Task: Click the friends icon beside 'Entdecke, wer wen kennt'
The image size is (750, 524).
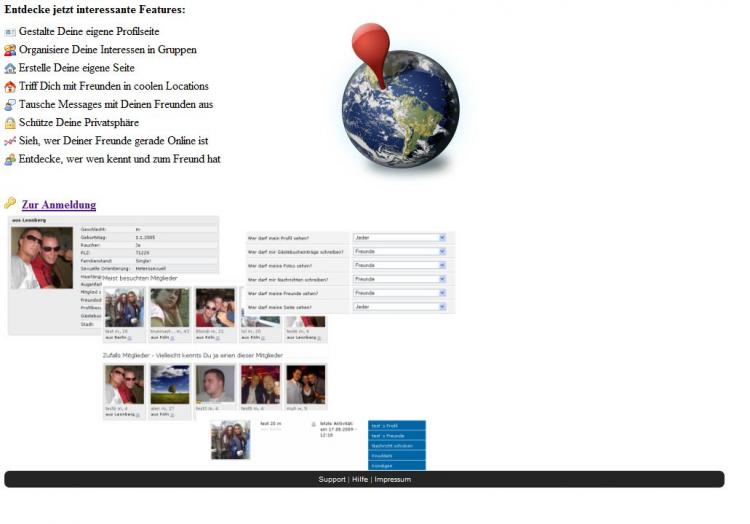Action: (x=10, y=159)
